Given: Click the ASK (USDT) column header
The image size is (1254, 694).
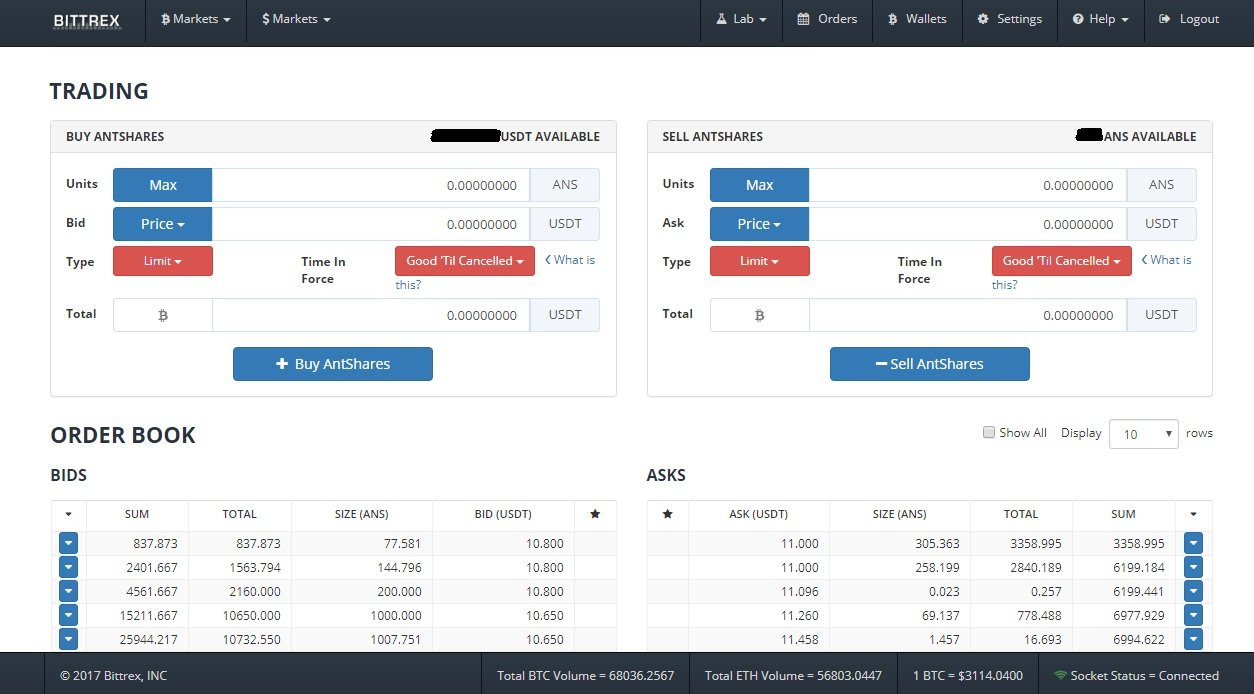Looking at the screenshot, I should [x=759, y=514].
